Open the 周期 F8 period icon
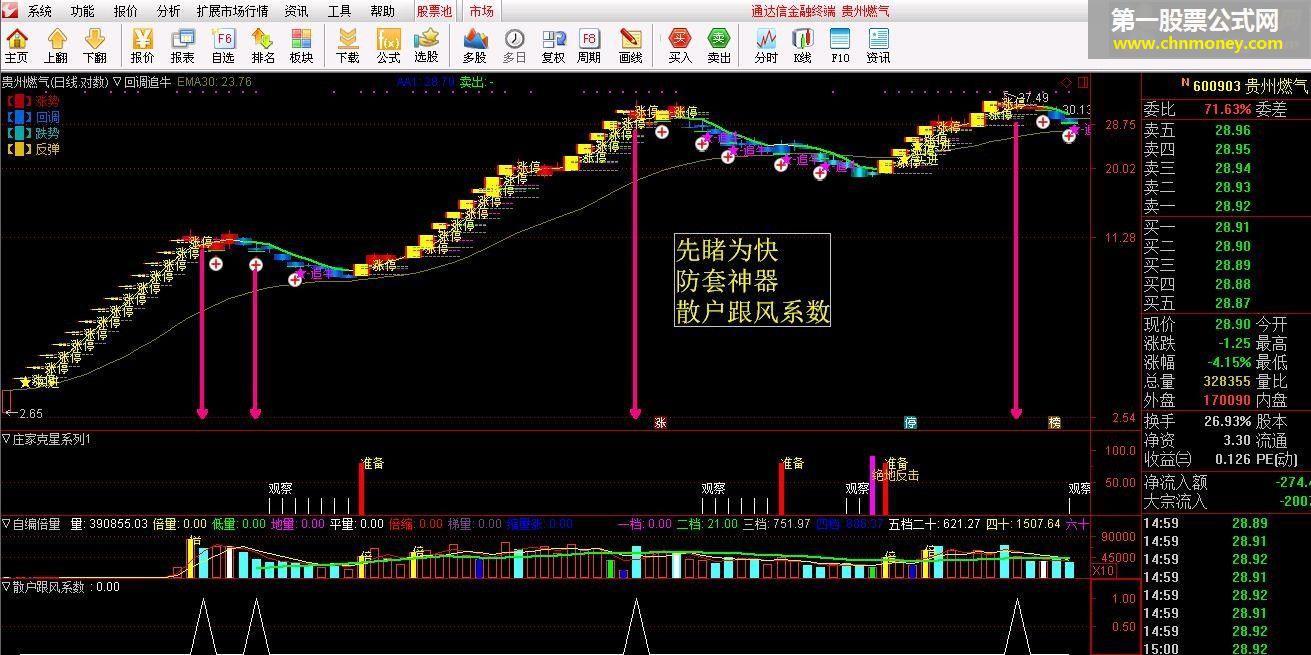 (x=589, y=46)
